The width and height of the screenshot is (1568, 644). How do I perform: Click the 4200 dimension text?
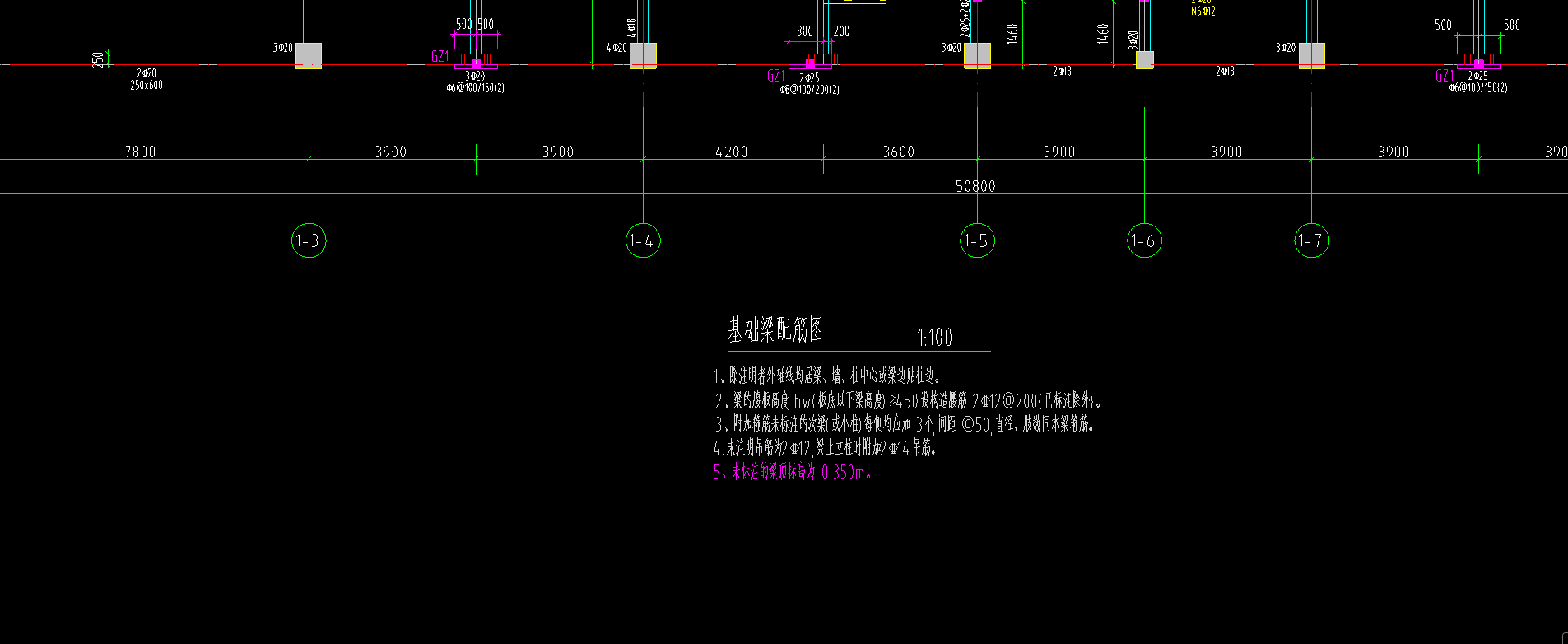coord(732,152)
